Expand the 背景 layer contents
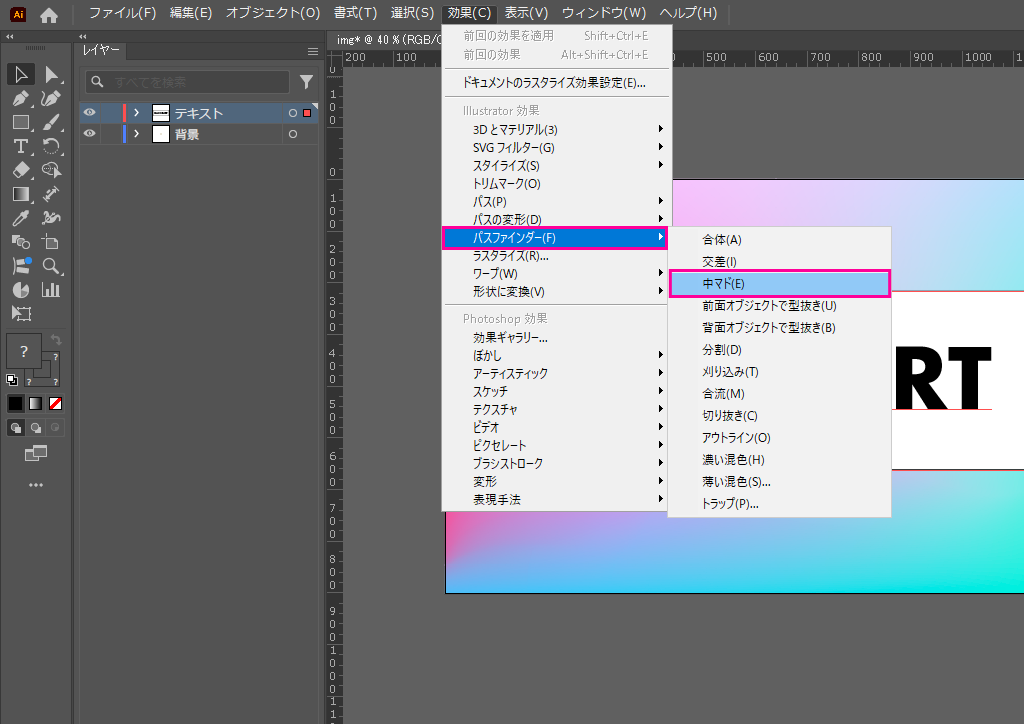This screenshot has height=724, width=1024. point(136,134)
